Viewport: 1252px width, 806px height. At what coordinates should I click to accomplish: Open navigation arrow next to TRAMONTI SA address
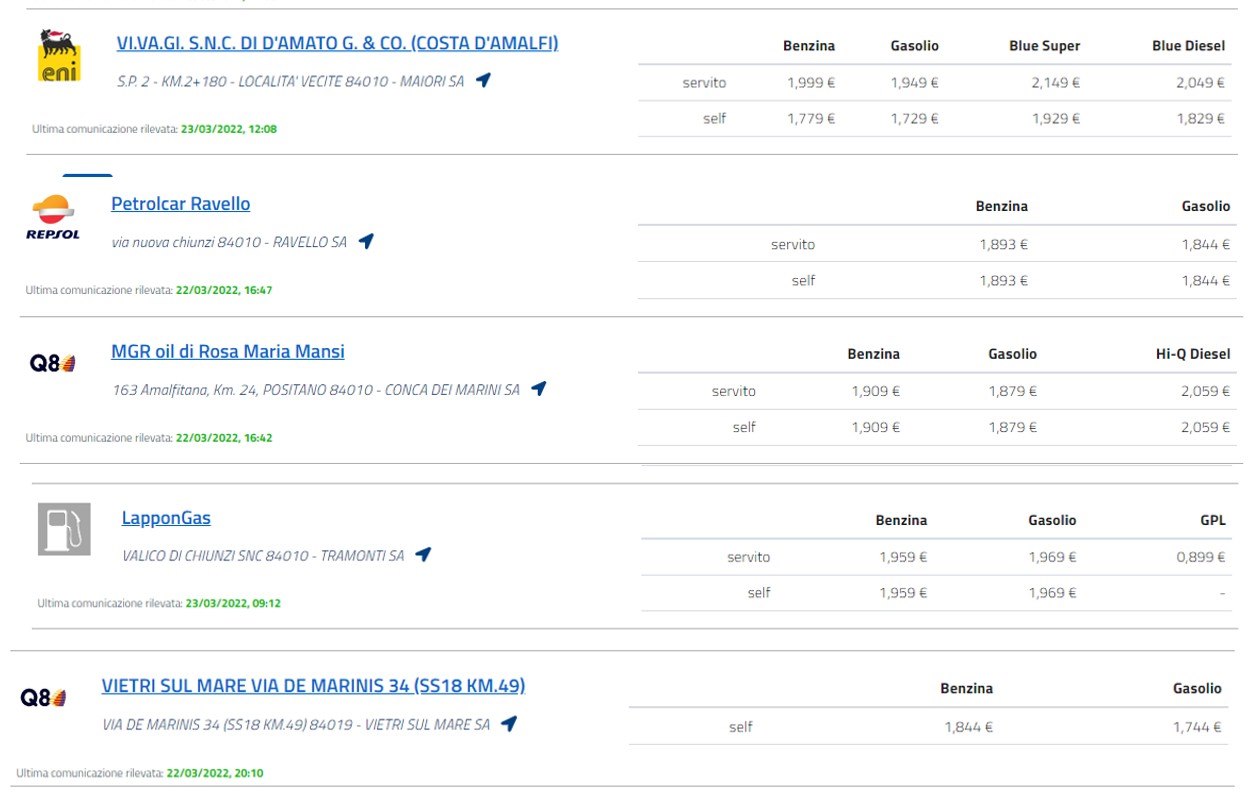point(423,554)
